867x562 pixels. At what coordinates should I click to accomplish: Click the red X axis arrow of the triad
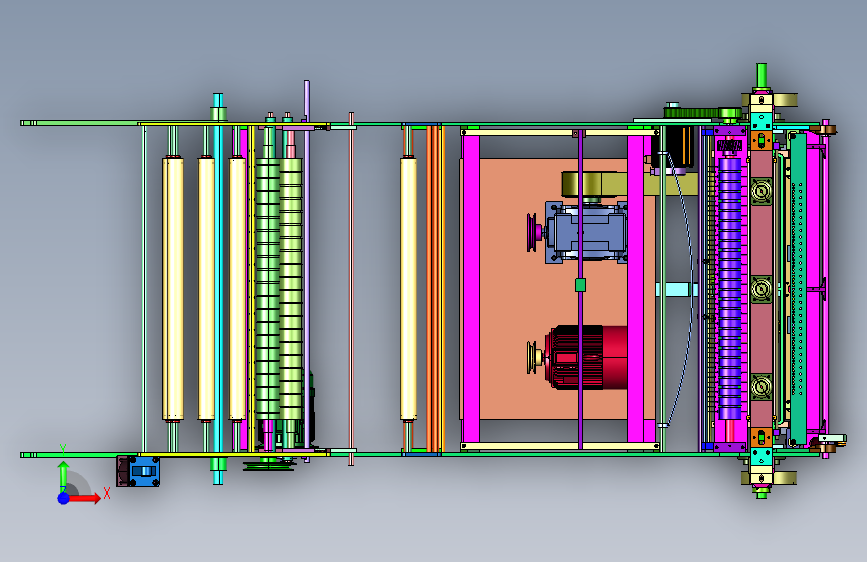click(86, 498)
